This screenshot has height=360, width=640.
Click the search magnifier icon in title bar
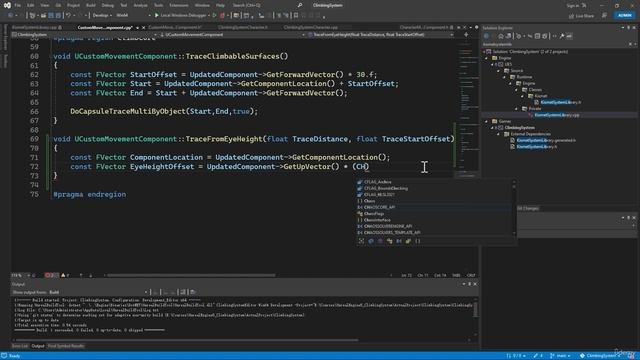point(300,5)
